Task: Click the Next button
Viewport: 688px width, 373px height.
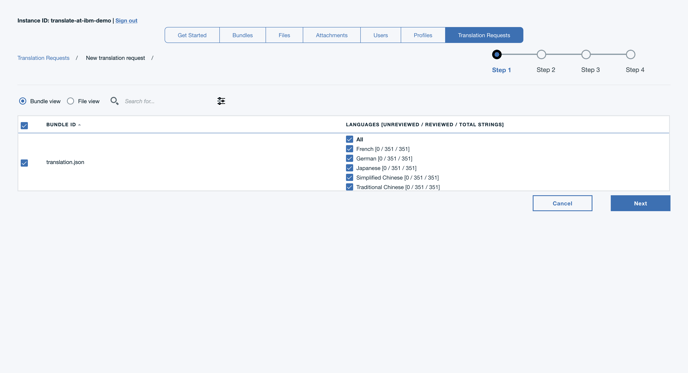Action: coord(640,203)
